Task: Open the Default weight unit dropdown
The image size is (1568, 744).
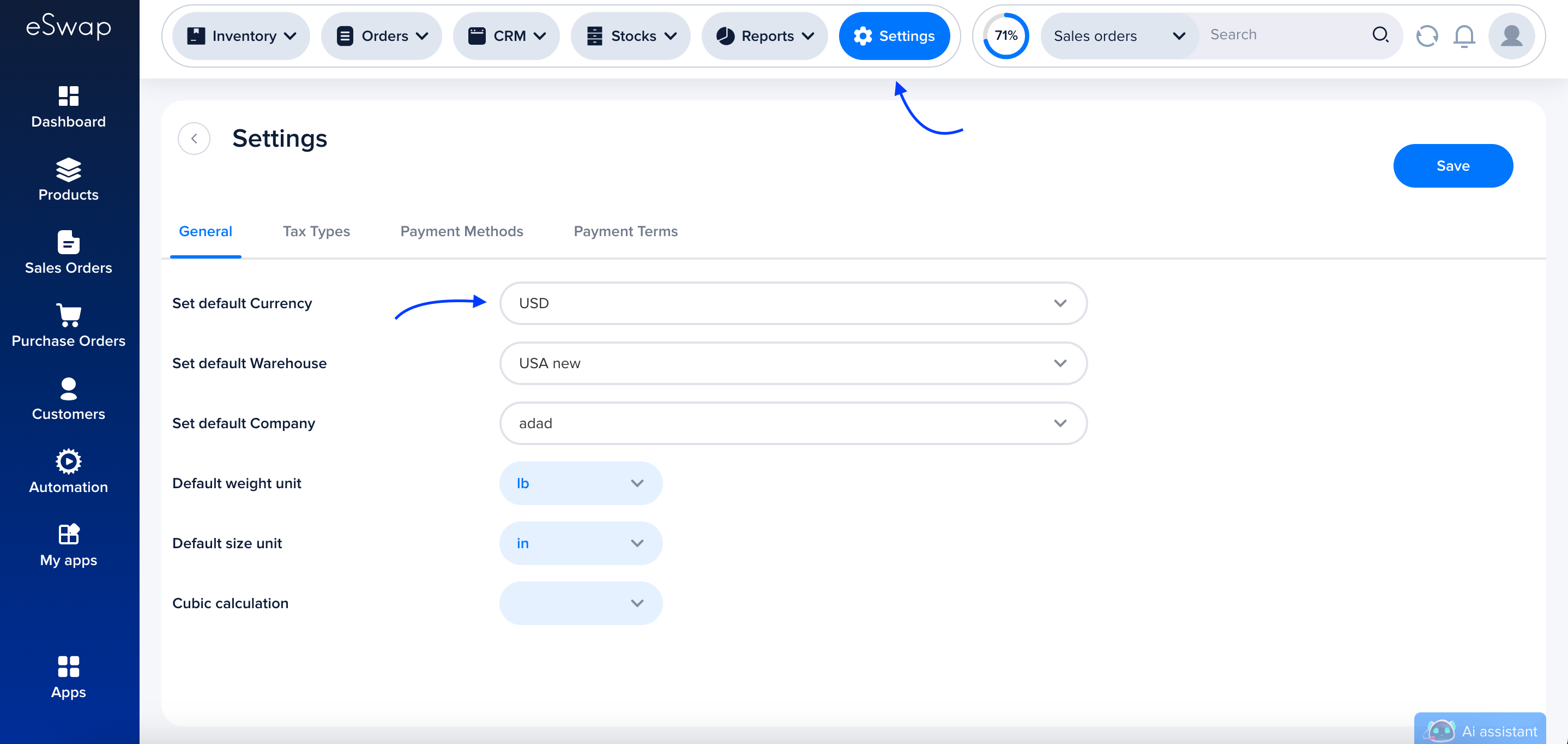Action: (x=581, y=483)
